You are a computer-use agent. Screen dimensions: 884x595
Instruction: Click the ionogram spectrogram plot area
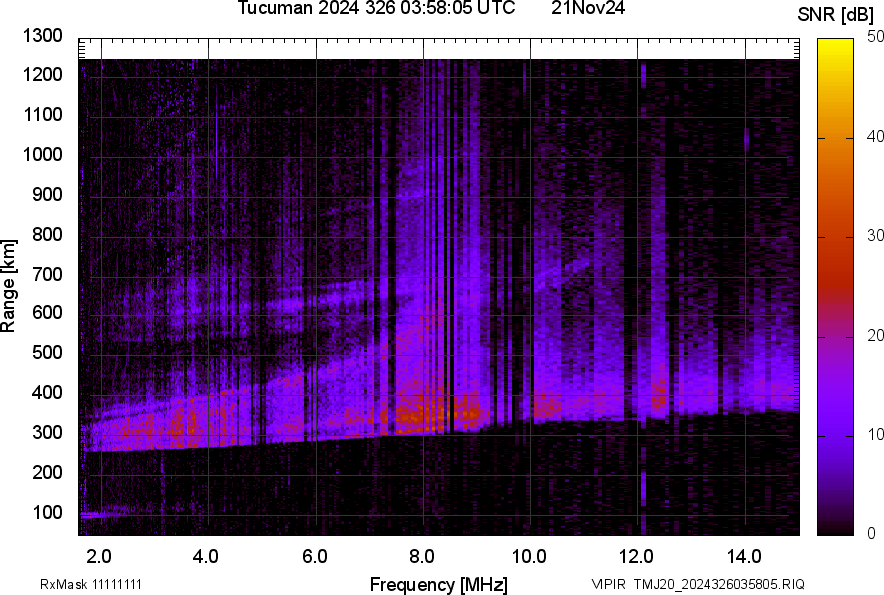click(x=439, y=287)
